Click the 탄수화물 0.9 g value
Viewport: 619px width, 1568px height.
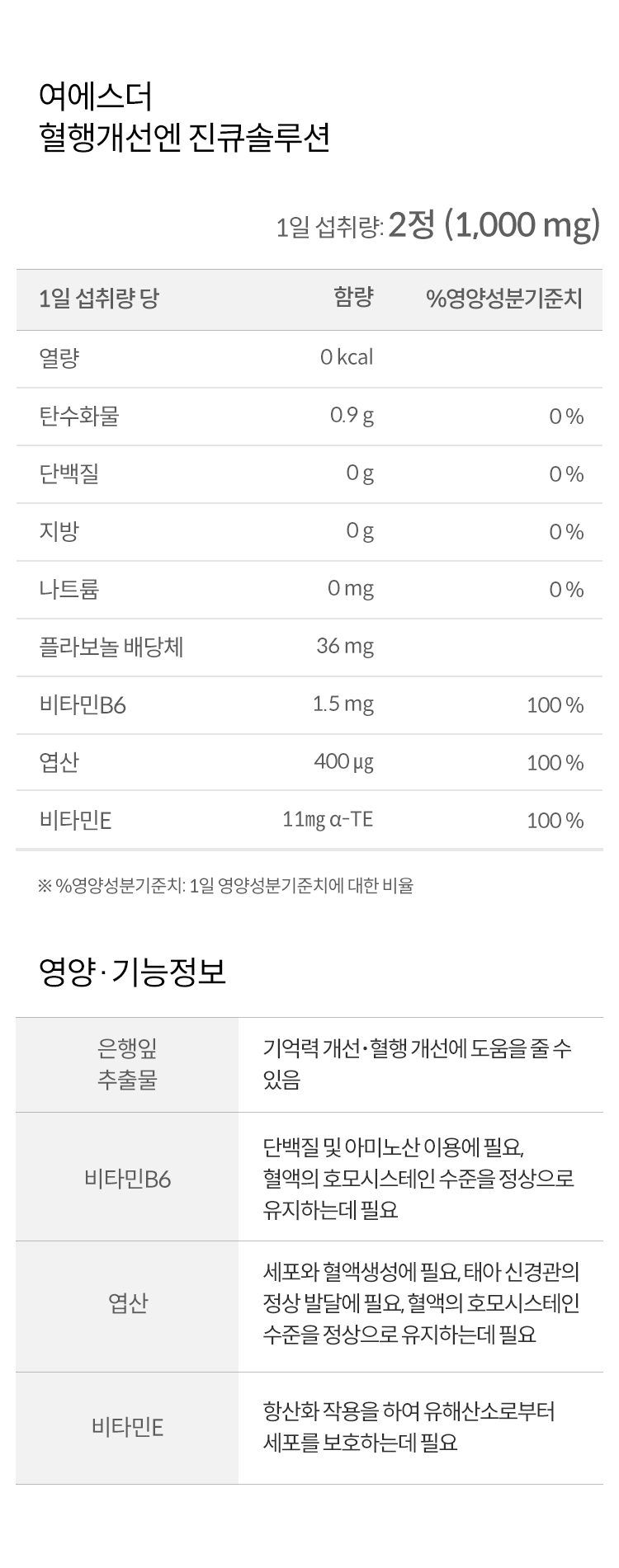coord(352,415)
